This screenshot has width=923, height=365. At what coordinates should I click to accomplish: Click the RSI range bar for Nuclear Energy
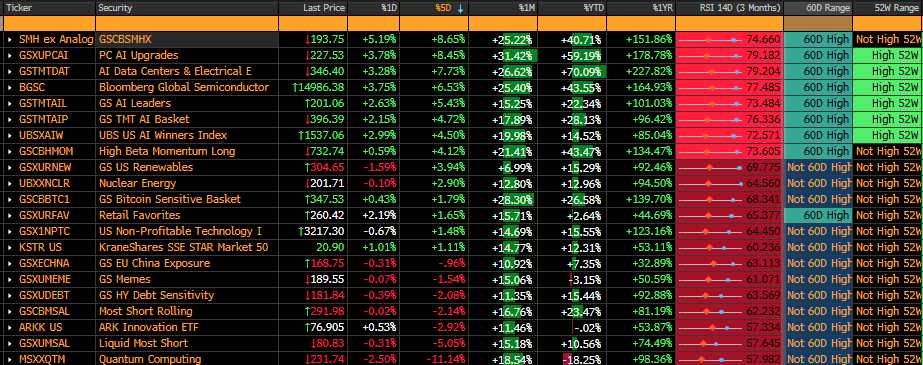point(710,183)
